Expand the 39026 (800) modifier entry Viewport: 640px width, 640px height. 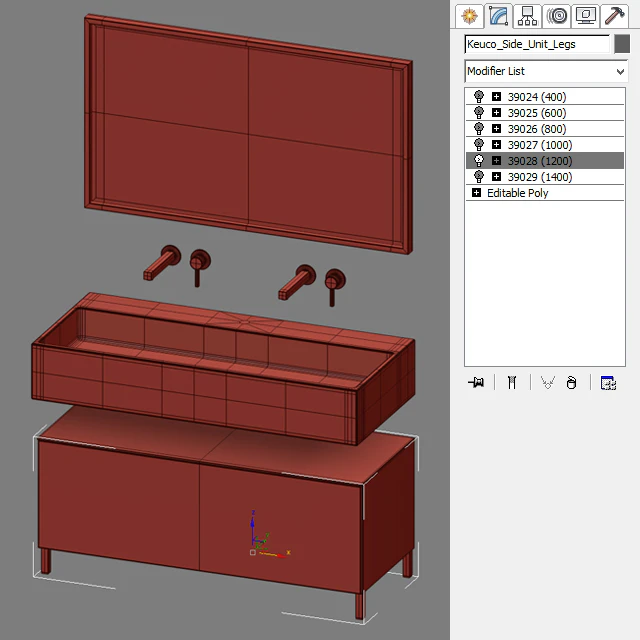pos(496,129)
